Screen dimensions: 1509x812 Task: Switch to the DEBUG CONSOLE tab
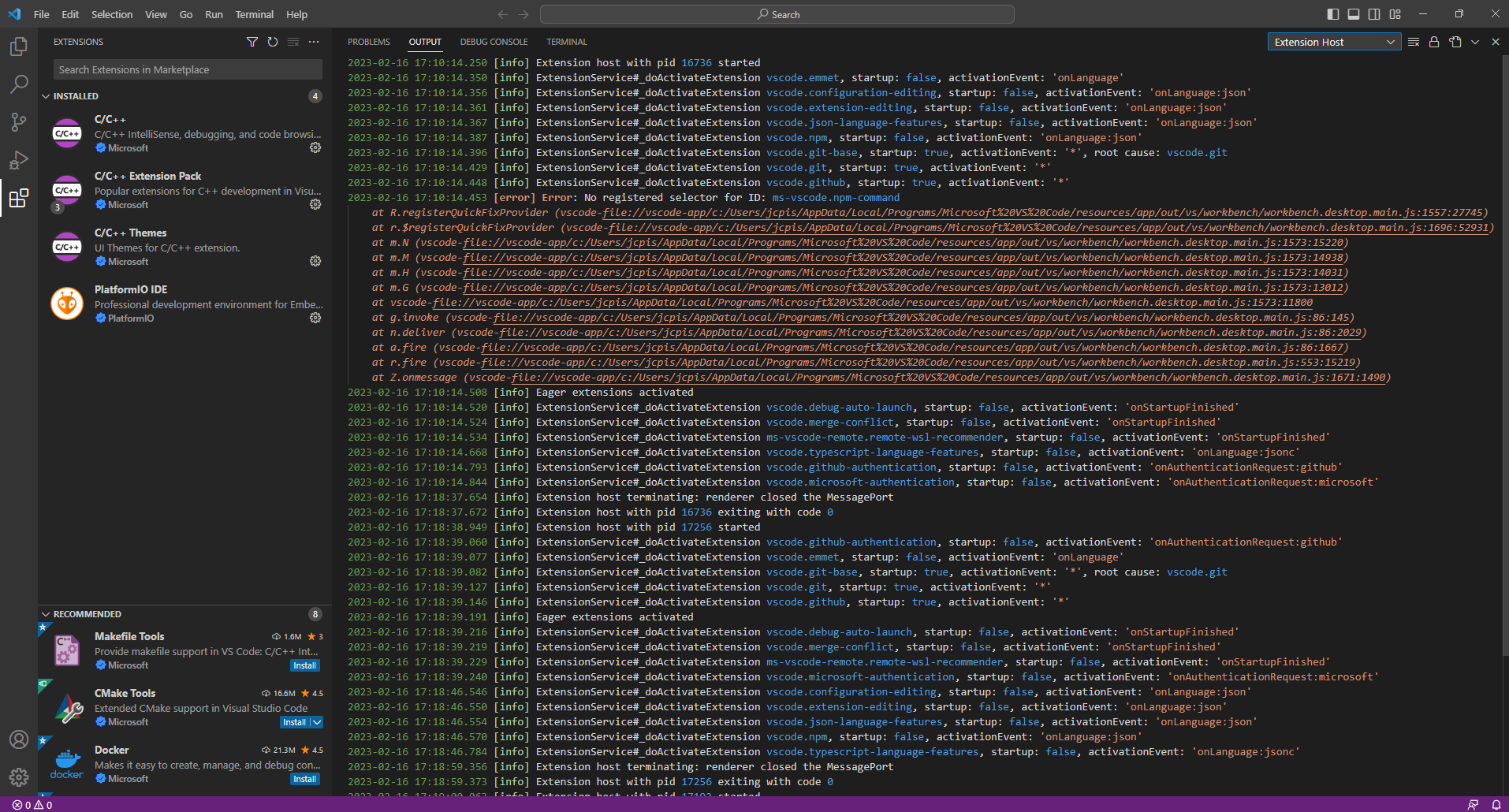tap(494, 42)
